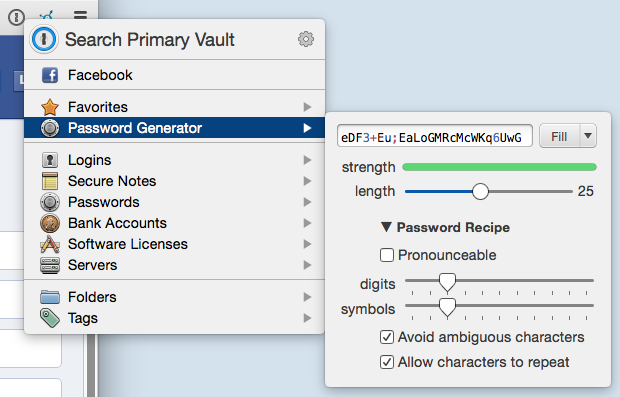This screenshot has height=397, width=620.
Task: Click the Software Licenses icon
Action: click(x=50, y=244)
